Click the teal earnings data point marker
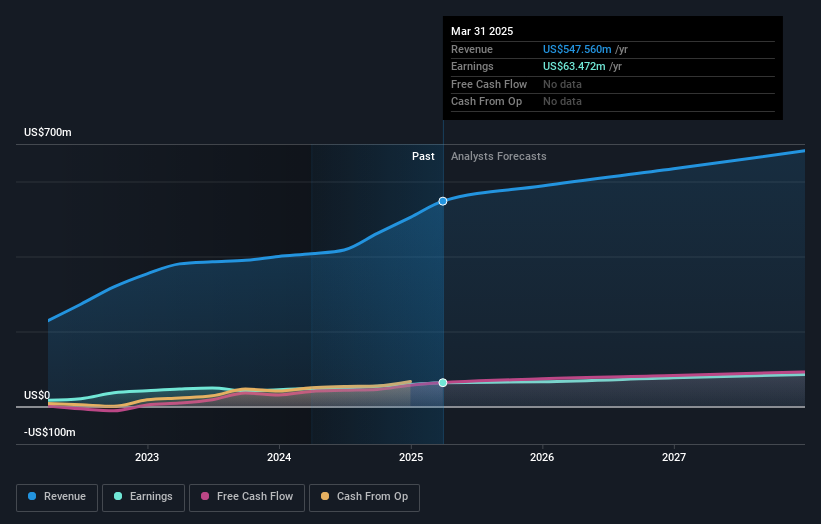Screen dimensions: 821x524 point(443,383)
